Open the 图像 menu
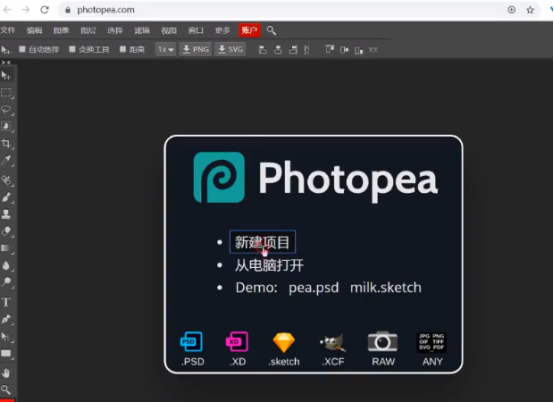Viewport: 554px width, 403px height. [x=61, y=30]
